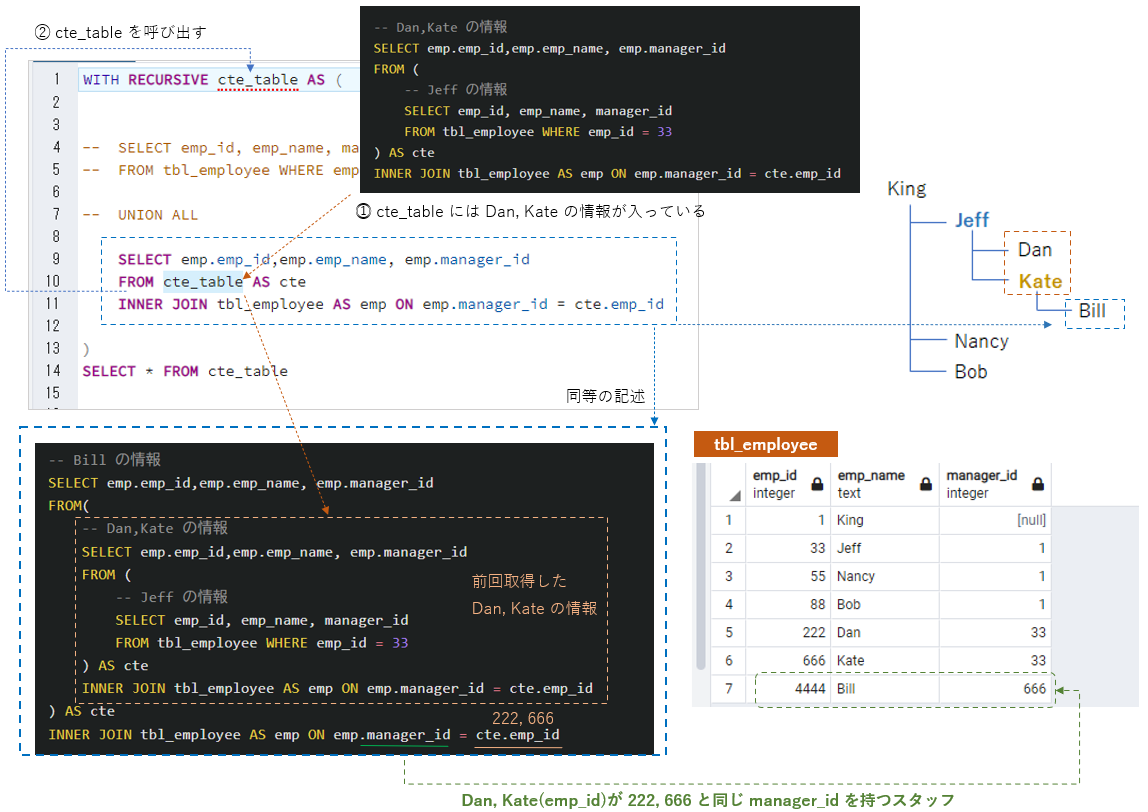Toggle read-only lock on emp_id column
The width and height of the screenshot is (1148, 812).
(x=817, y=483)
